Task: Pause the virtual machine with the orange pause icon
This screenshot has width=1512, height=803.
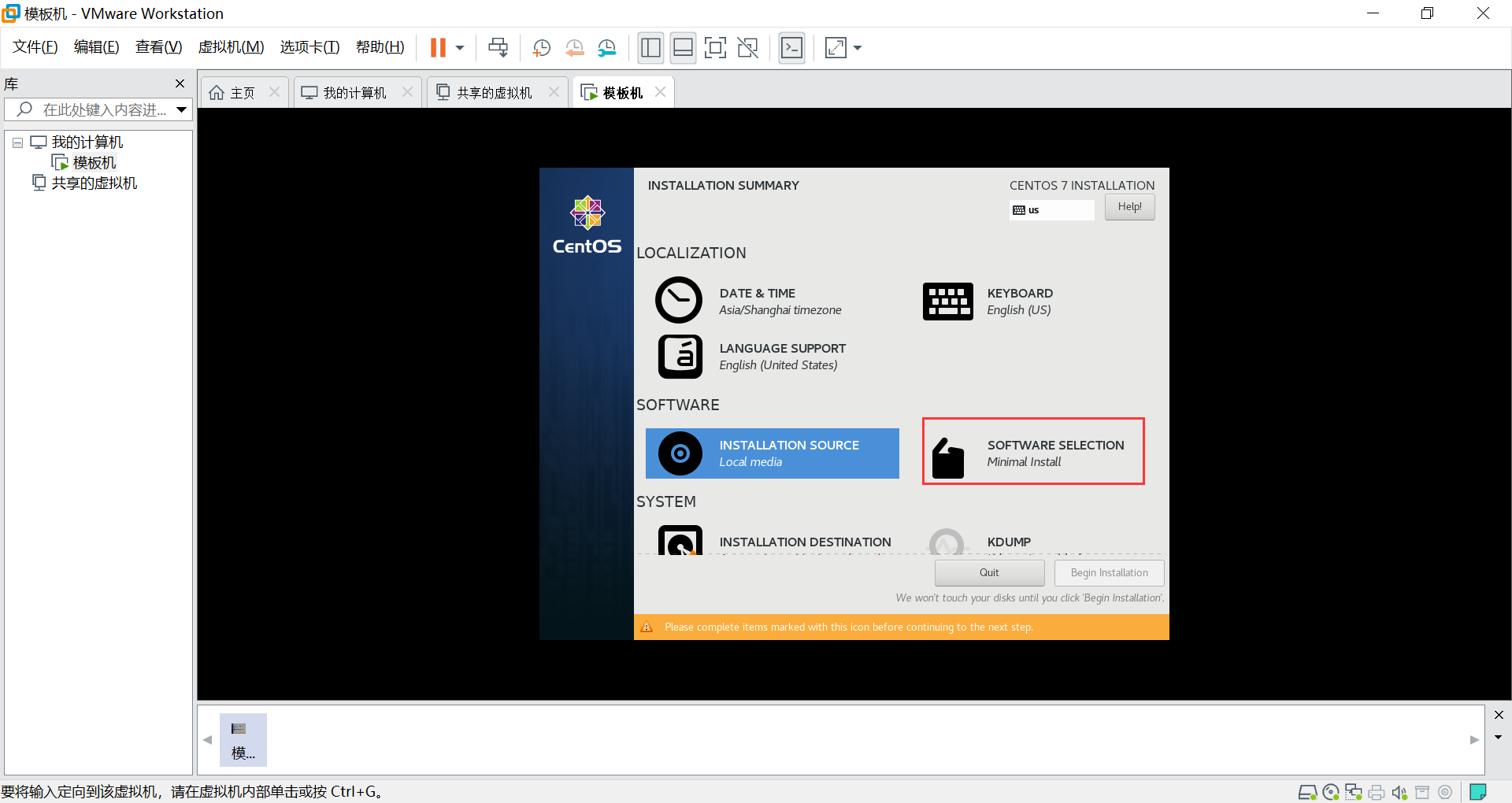Action: click(x=438, y=48)
